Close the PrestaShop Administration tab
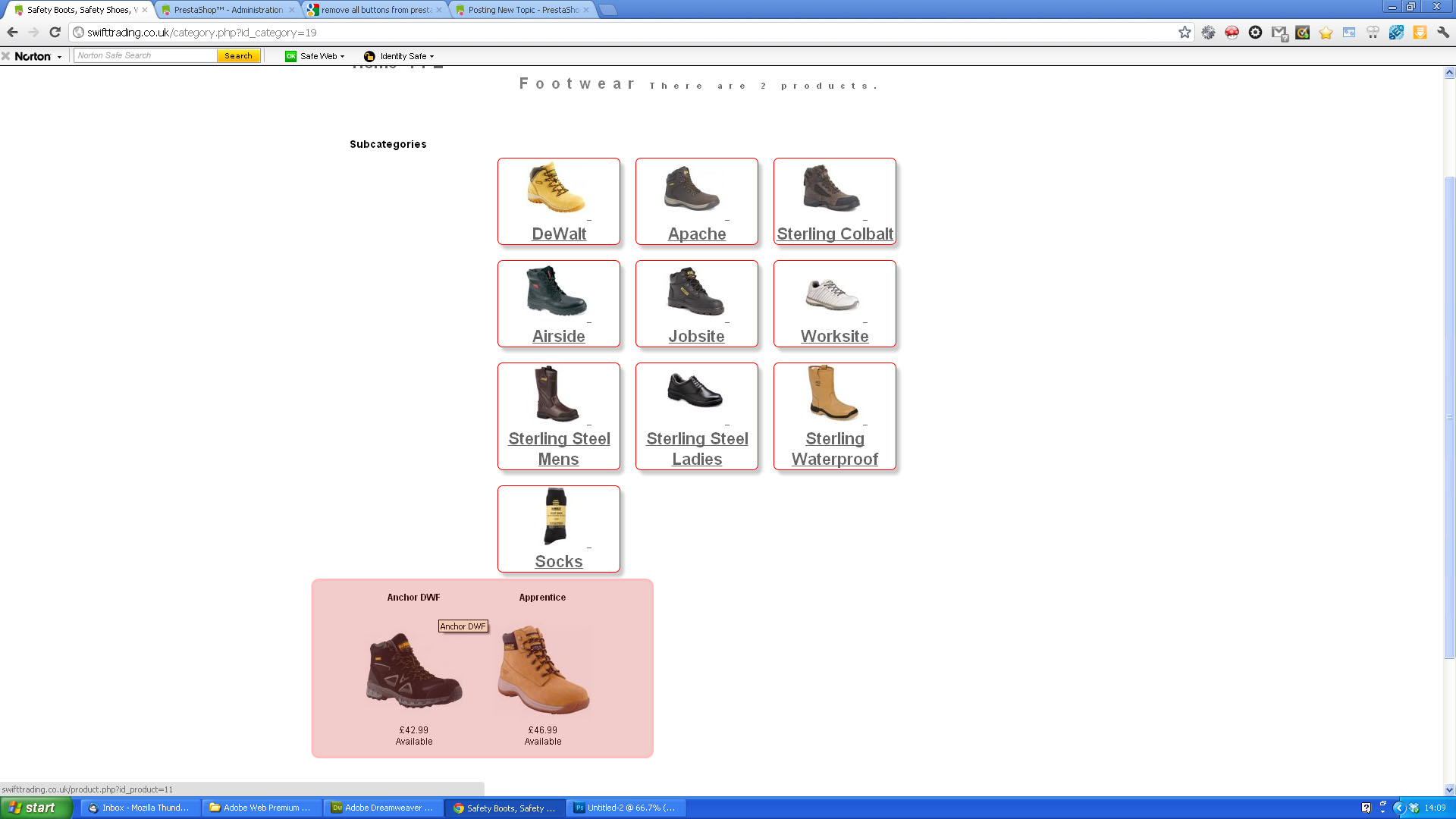 (292, 10)
